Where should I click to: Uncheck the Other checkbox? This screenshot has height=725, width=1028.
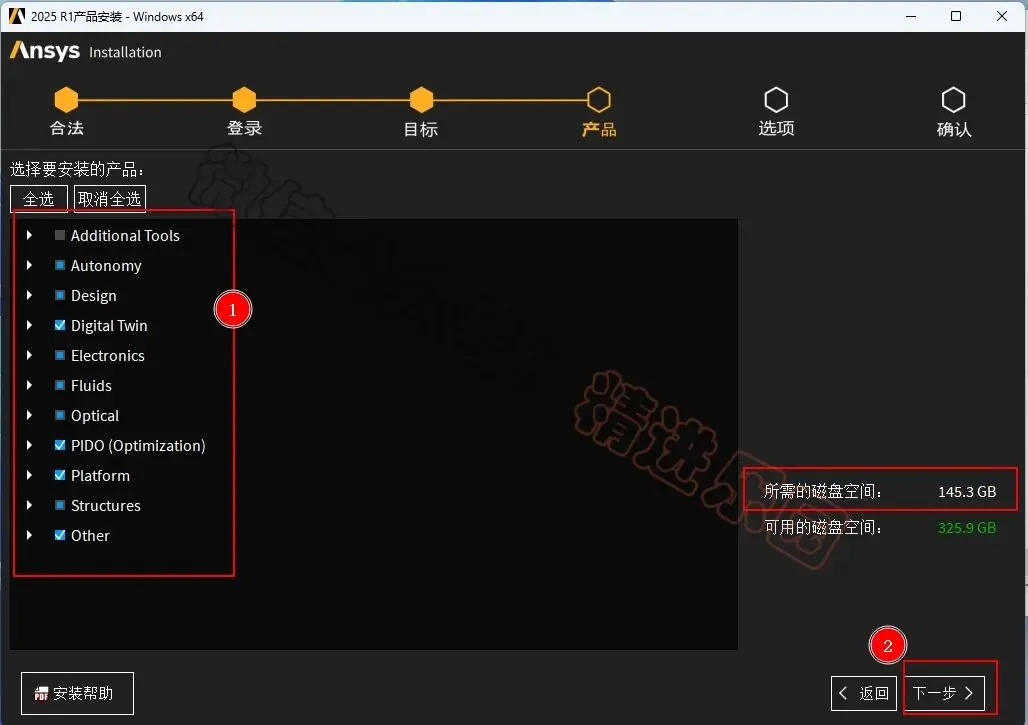click(x=60, y=535)
